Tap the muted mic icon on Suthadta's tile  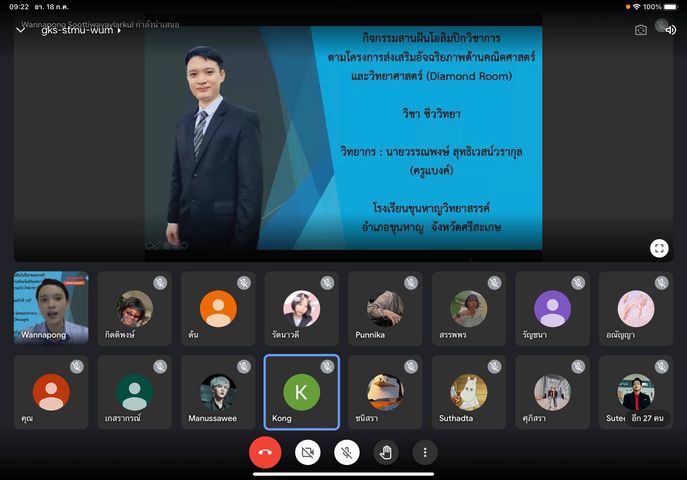point(495,367)
